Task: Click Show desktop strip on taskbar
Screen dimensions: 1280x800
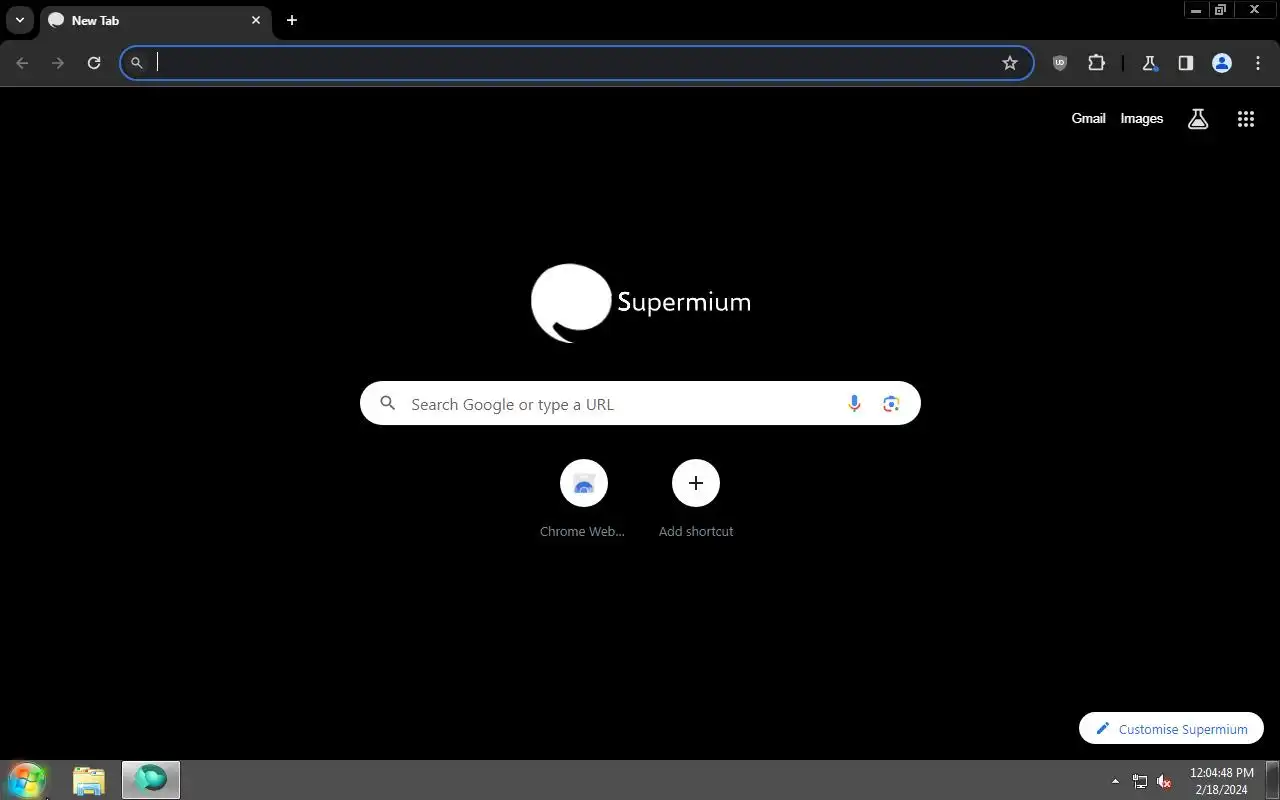Action: (x=1272, y=780)
